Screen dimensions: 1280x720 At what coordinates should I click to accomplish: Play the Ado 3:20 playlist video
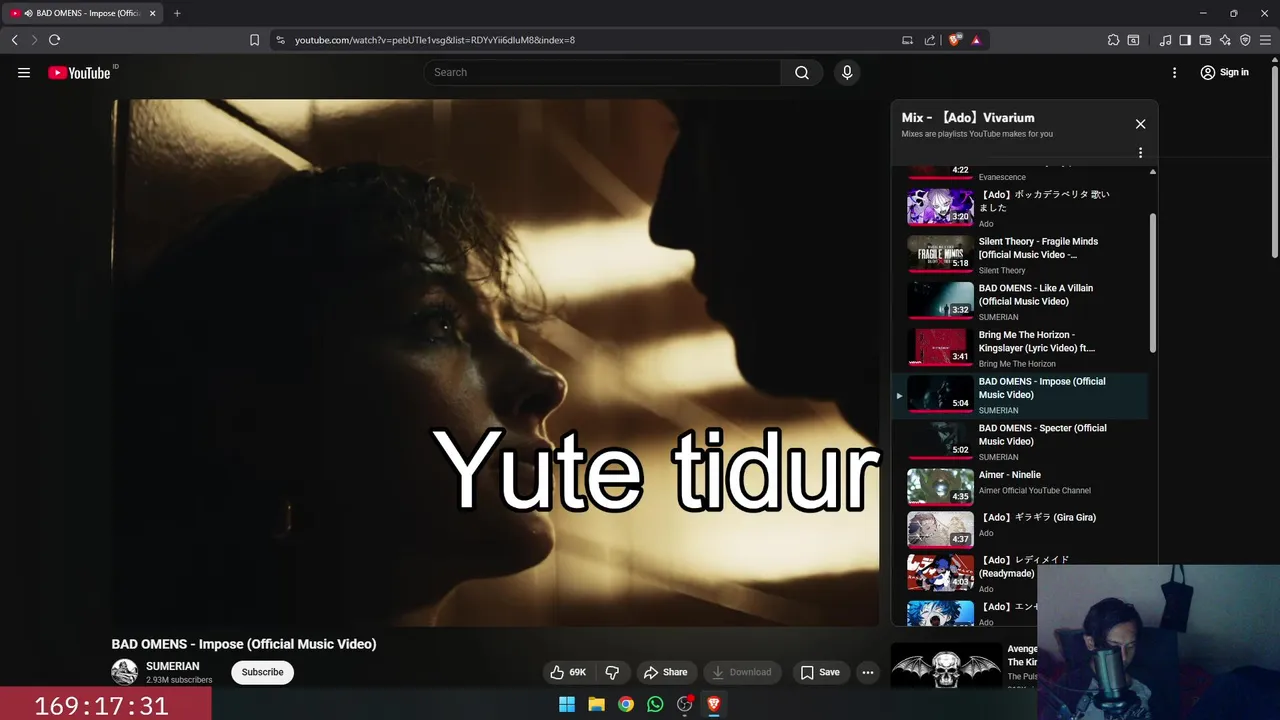point(1019,207)
